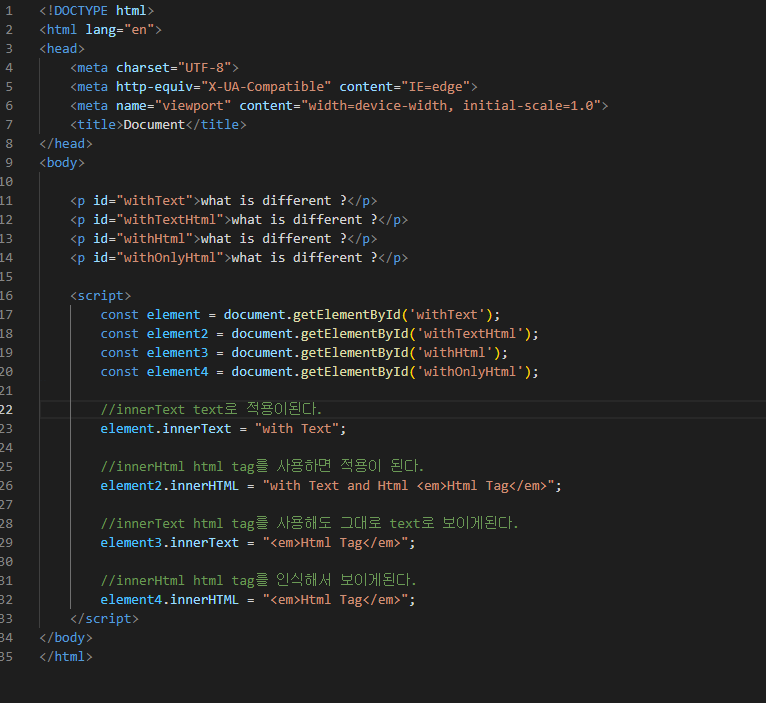Click the "X-UA-Compatible" string
Image resolution: width=766 pixels, height=703 pixels.
pyautogui.click(x=266, y=87)
